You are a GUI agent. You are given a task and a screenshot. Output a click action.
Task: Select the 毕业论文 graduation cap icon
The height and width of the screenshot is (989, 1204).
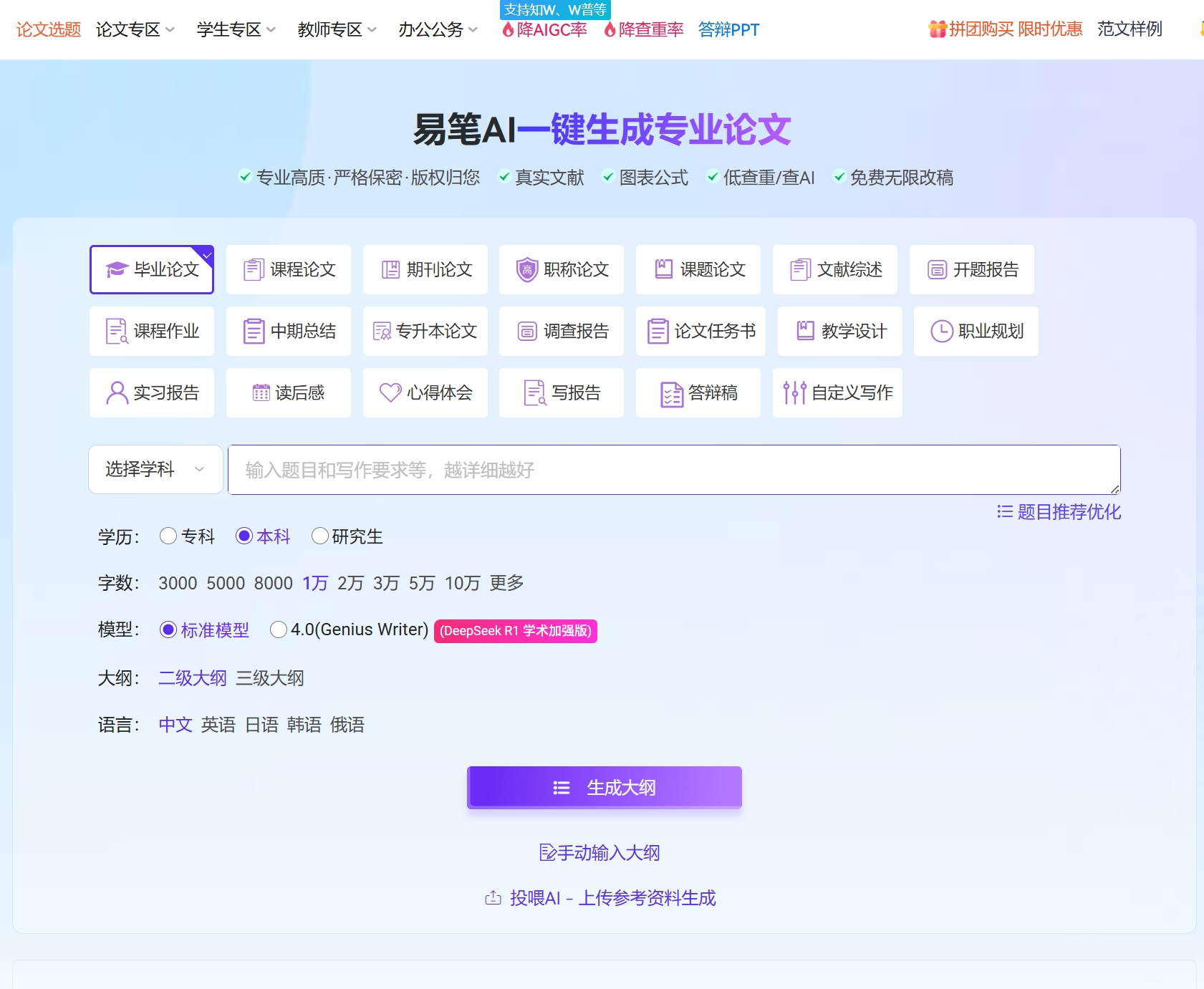coord(116,269)
